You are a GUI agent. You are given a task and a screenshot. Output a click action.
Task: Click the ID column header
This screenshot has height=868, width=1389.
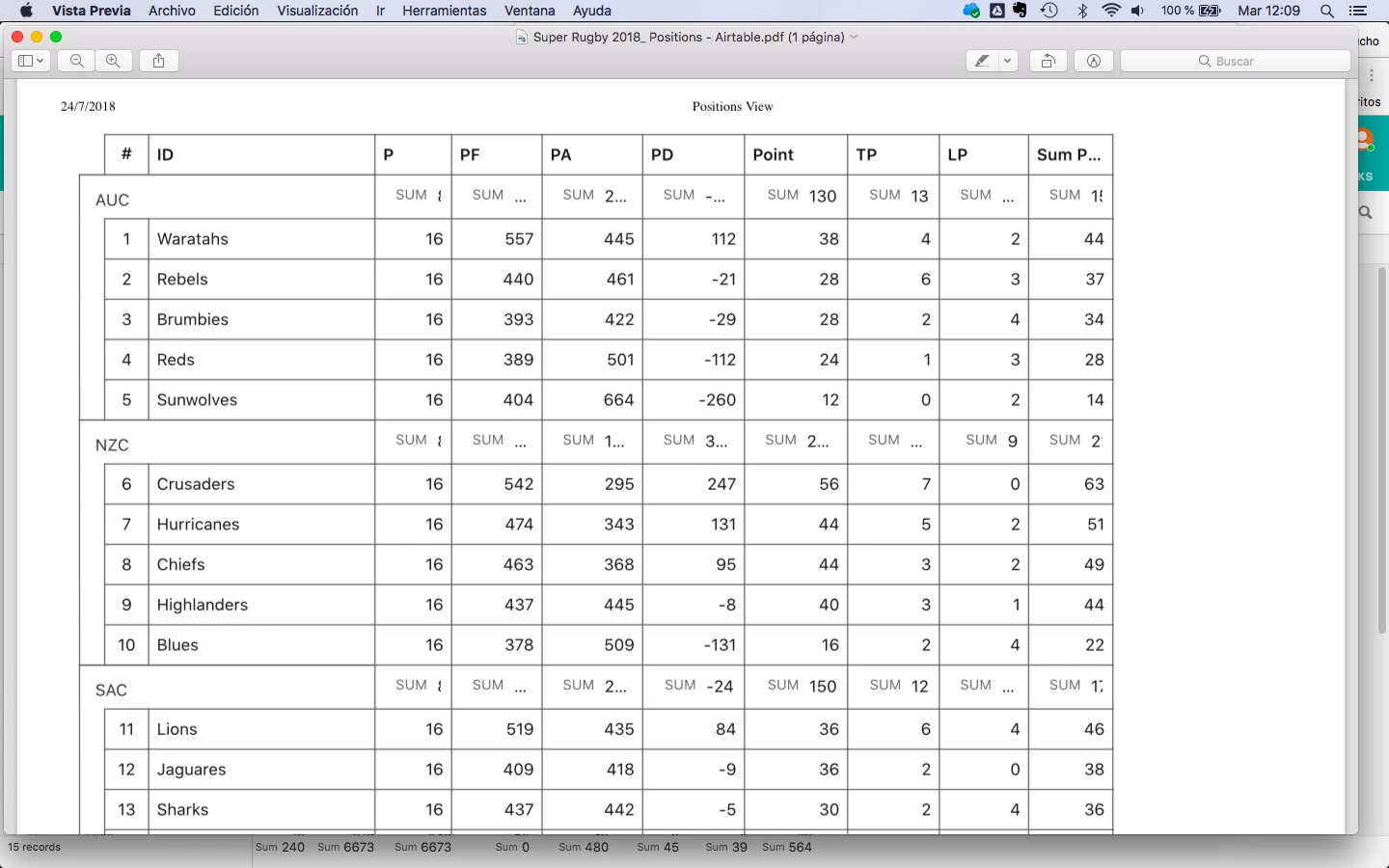261,154
